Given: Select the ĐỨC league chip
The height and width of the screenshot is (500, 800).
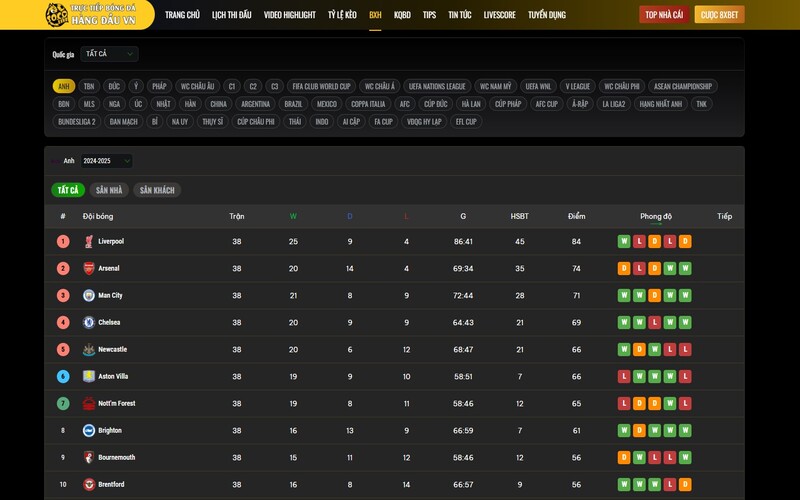Looking at the screenshot, I should [114, 86].
